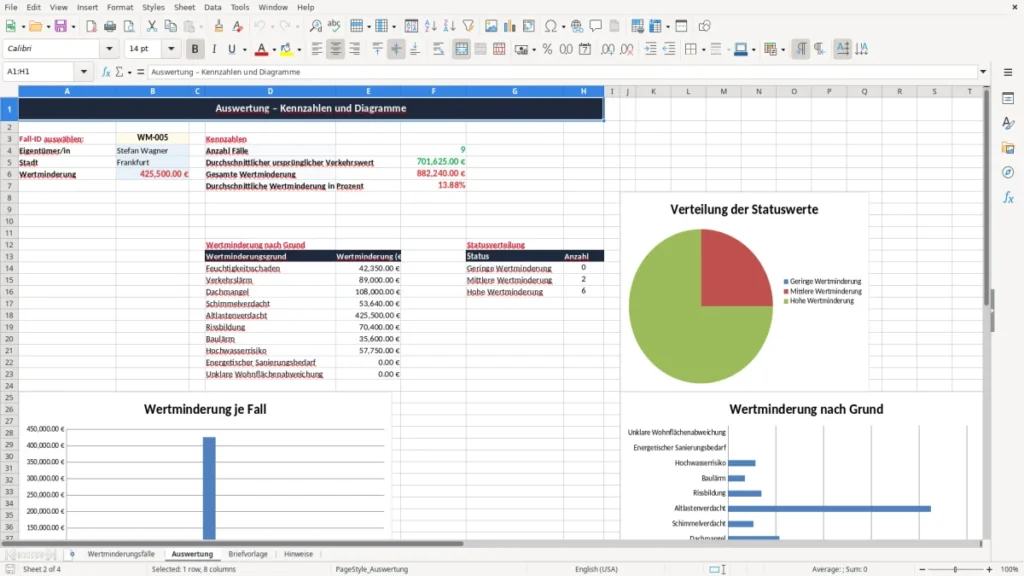
Task: Switch to the Wertminderungsfälle sheet tab
Action: 121,554
